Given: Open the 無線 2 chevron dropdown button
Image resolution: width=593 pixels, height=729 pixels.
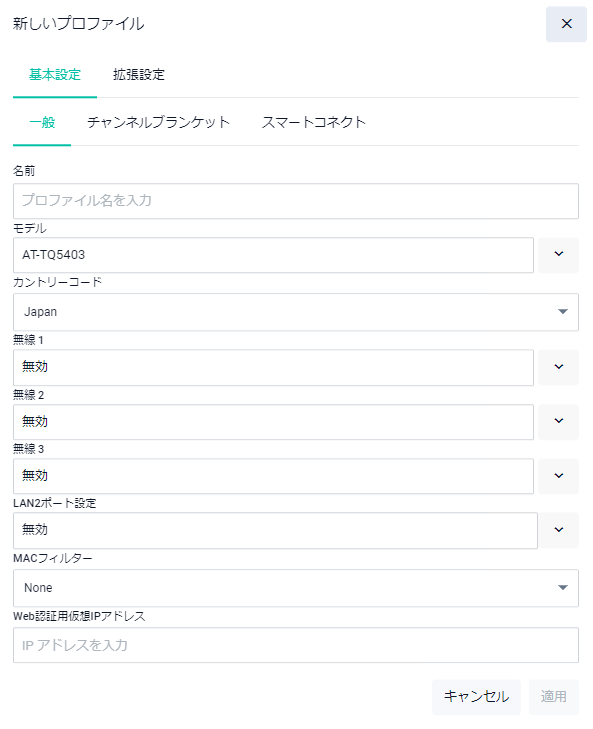Looking at the screenshot, I should point(559,422).
